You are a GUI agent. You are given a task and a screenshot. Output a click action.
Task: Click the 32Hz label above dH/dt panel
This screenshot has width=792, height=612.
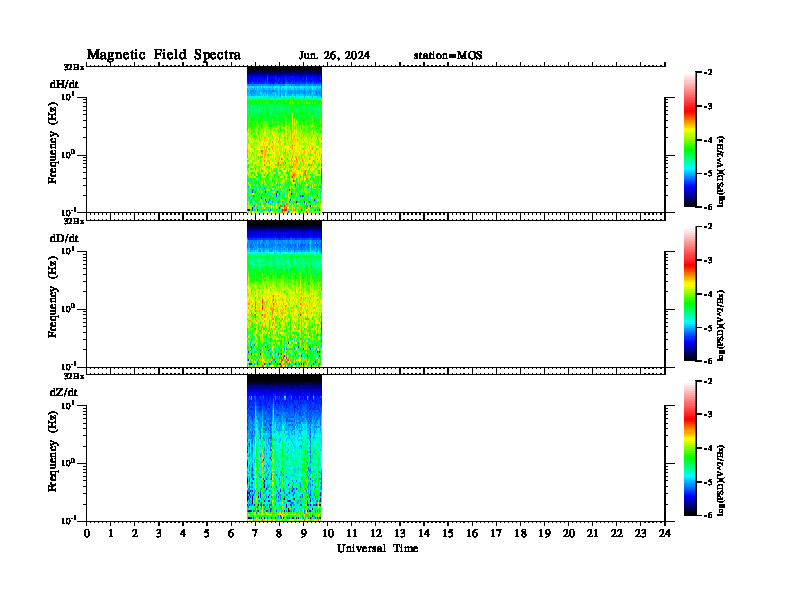click(73, 67)
